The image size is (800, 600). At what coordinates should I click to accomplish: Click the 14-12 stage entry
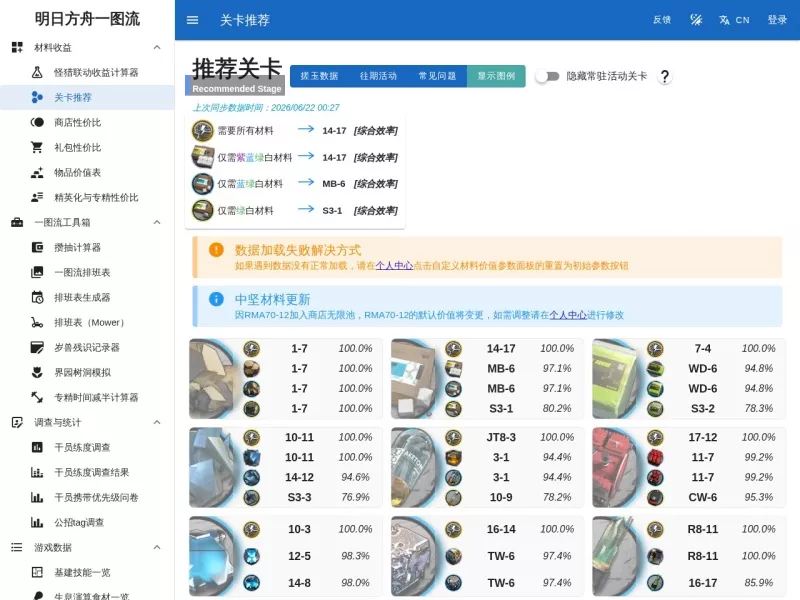pos(299,477)
